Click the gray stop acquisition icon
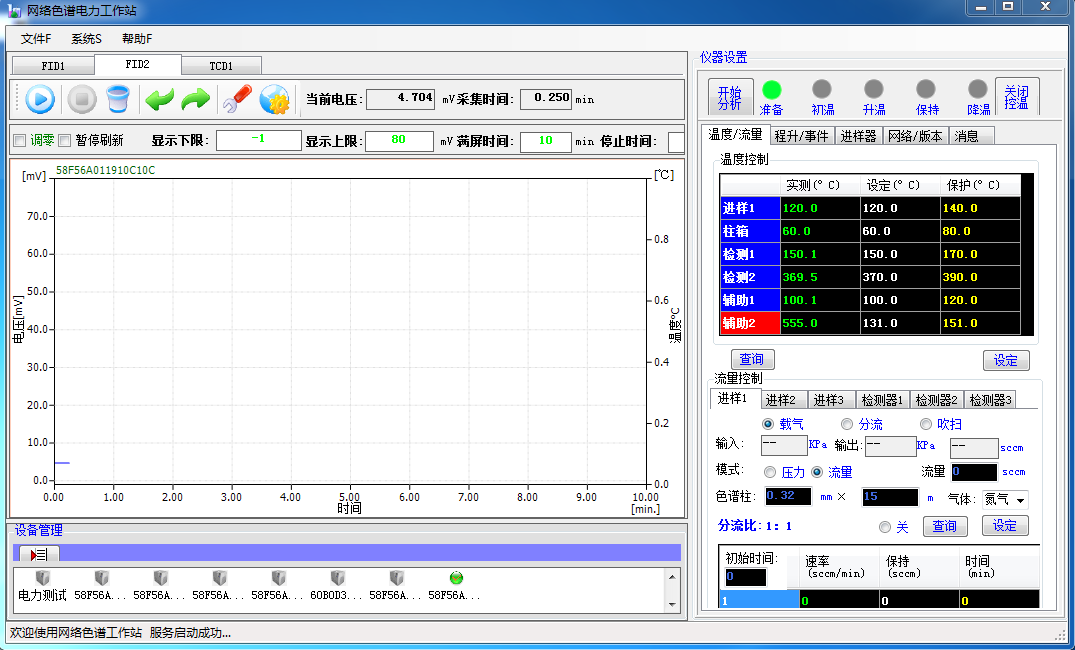The width and height of the screenshot is (1075, 650). pyautogui.click(x=81, y=99)
